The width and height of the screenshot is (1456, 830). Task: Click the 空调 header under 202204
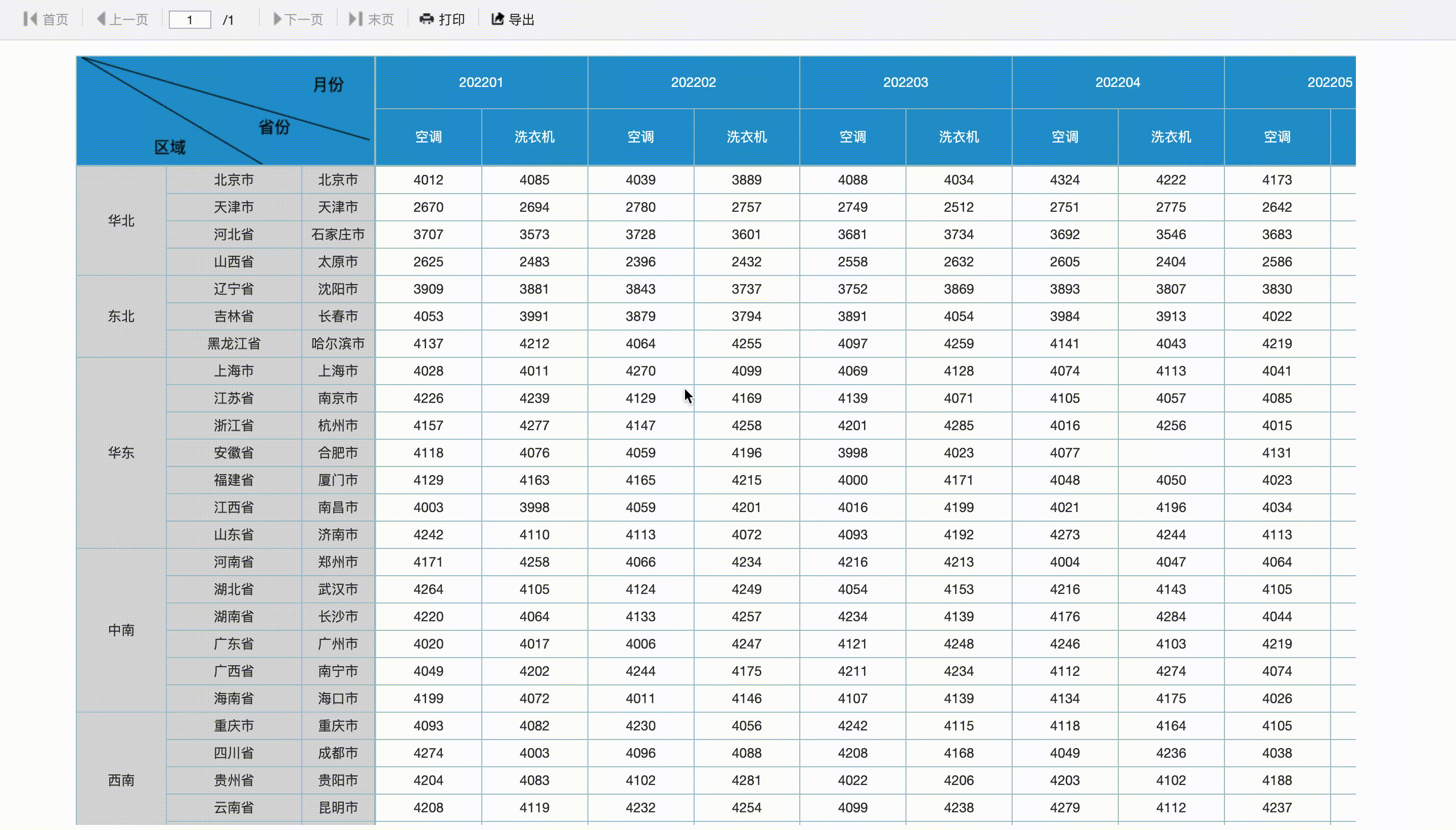click(x=1064, y=137)
